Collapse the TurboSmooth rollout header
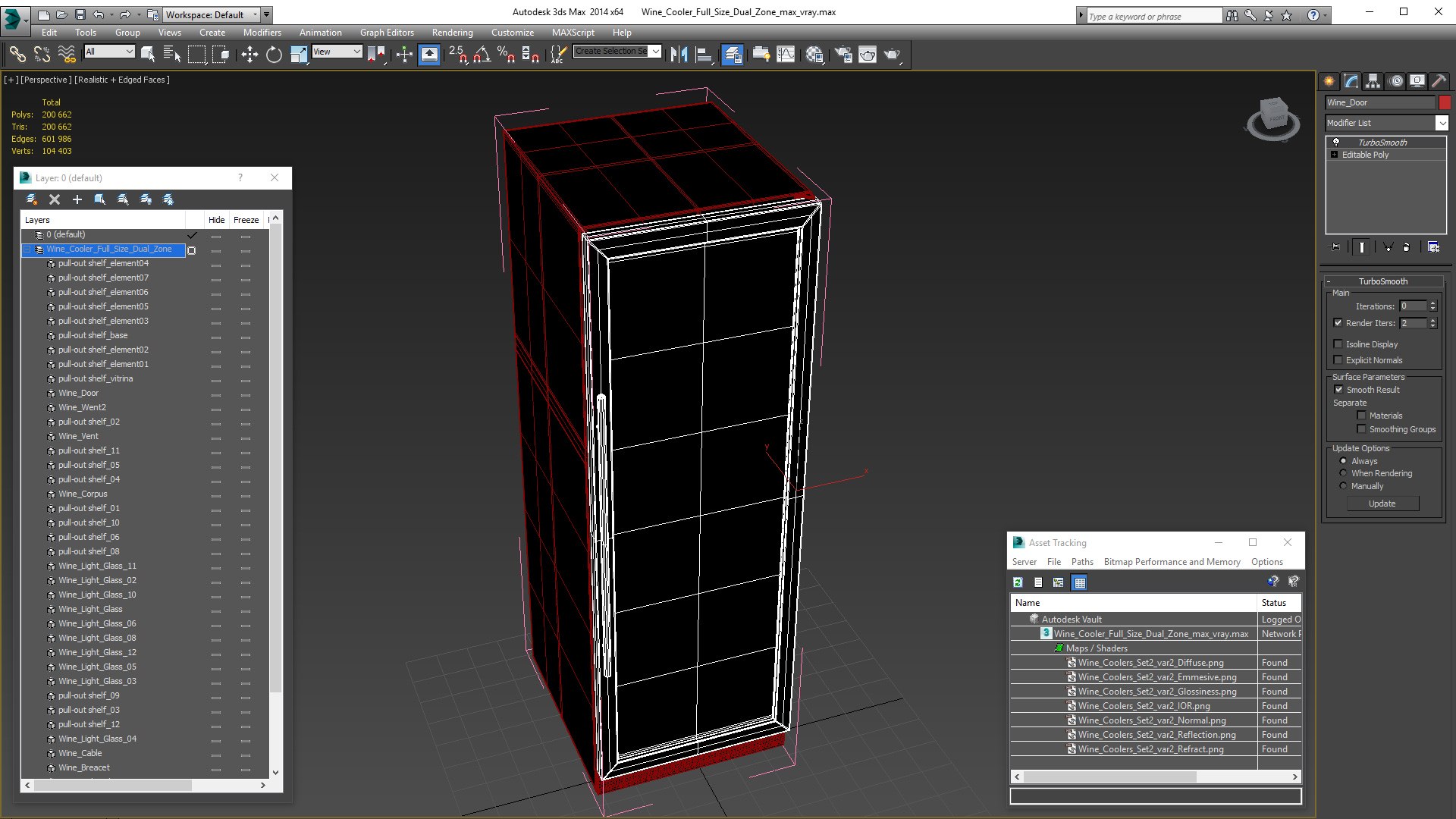1456x819 pixels. click(x=1382, y=281)
